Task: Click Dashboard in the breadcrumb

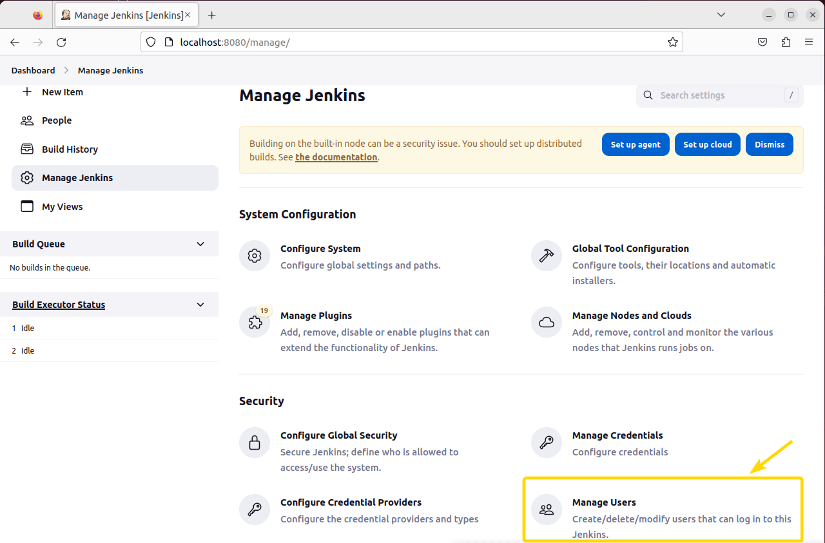Action: pos(33,71)
